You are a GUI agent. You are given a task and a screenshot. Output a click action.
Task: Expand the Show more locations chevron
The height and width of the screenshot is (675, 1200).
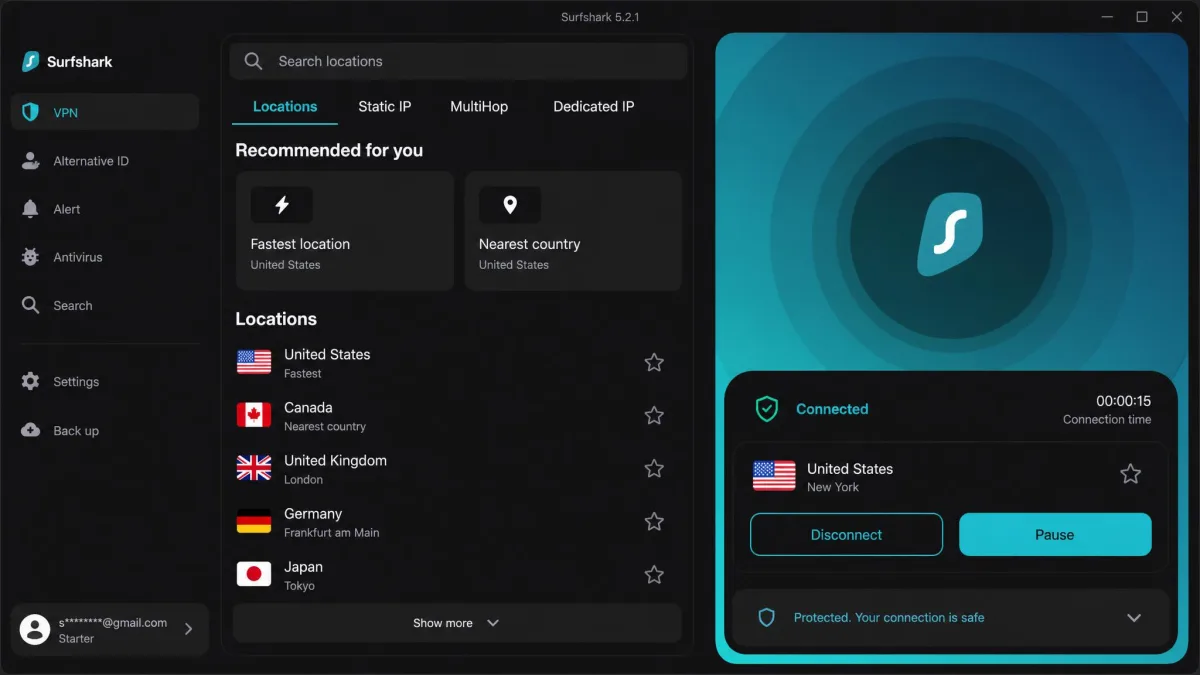(x=493, y=623)
